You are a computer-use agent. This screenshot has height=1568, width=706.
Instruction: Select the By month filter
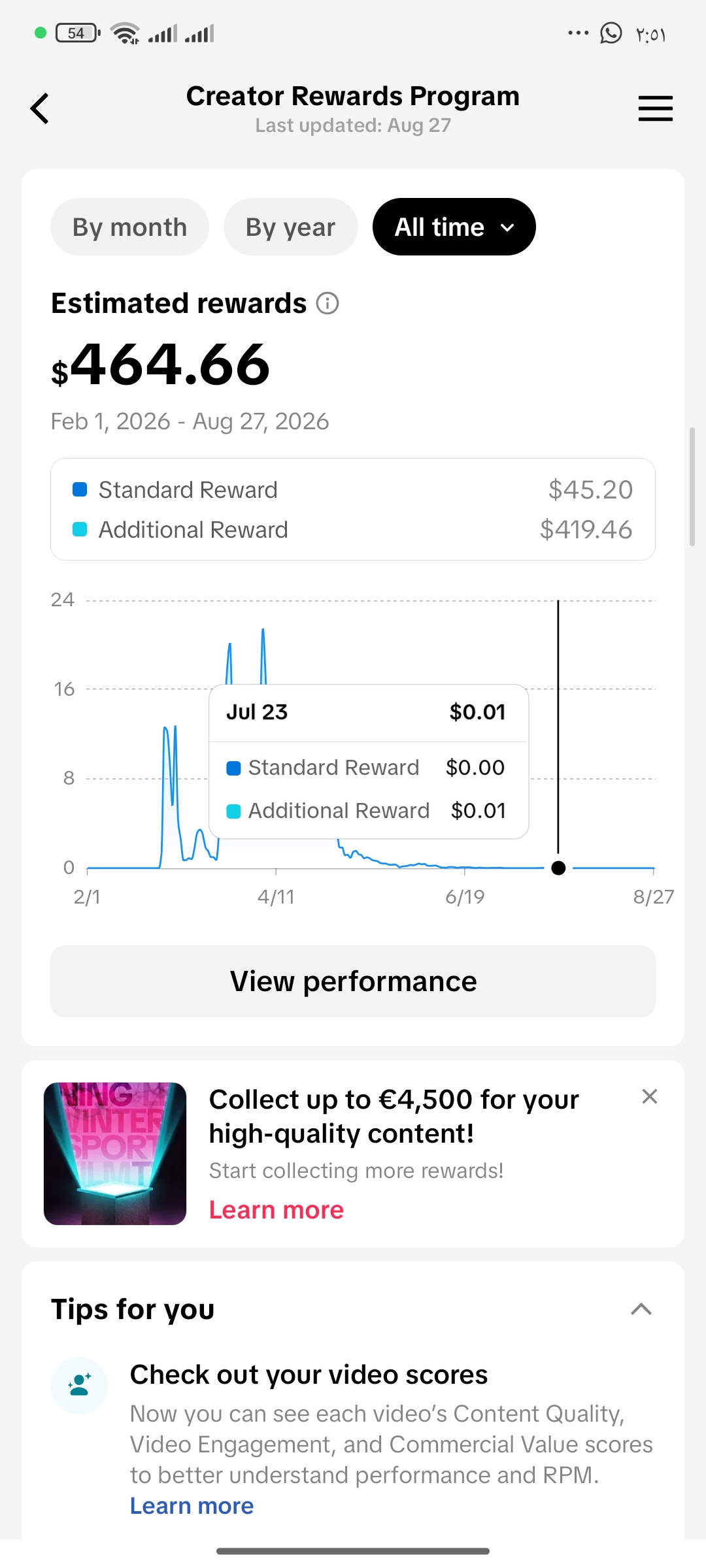(129, 227)
